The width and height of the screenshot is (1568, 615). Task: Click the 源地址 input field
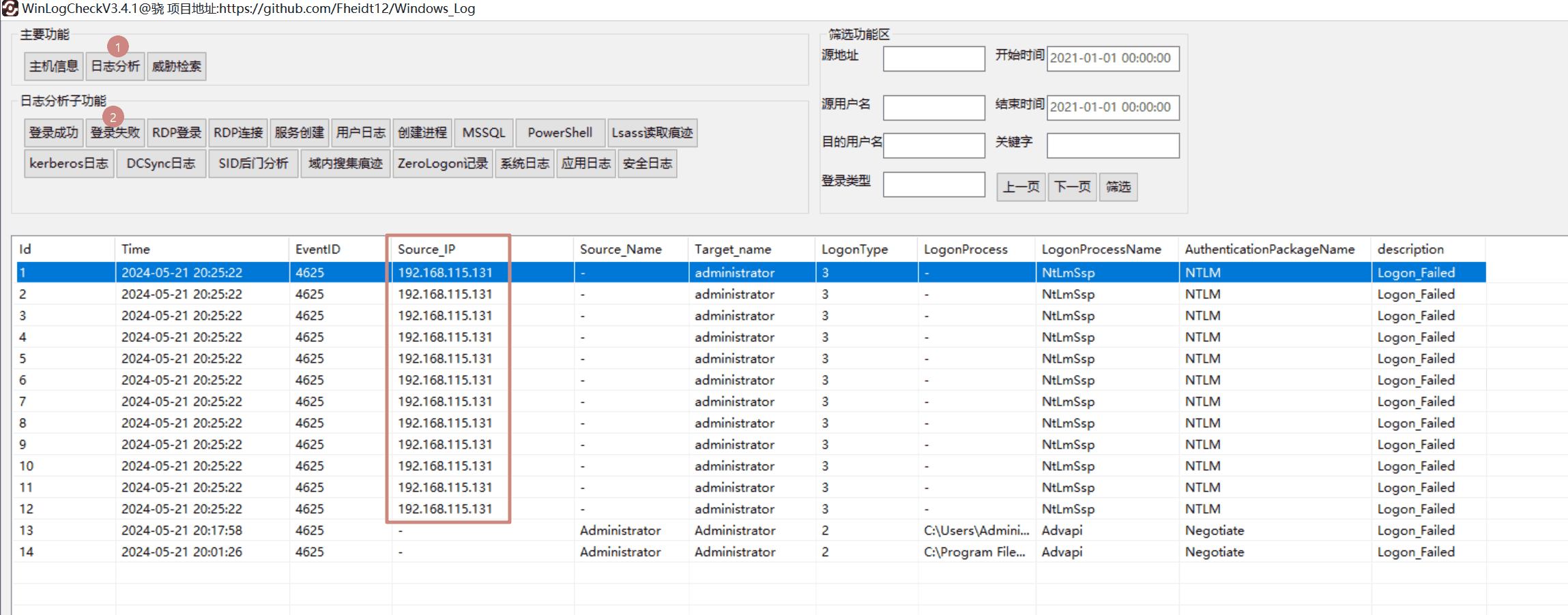[x=933, y=59]
